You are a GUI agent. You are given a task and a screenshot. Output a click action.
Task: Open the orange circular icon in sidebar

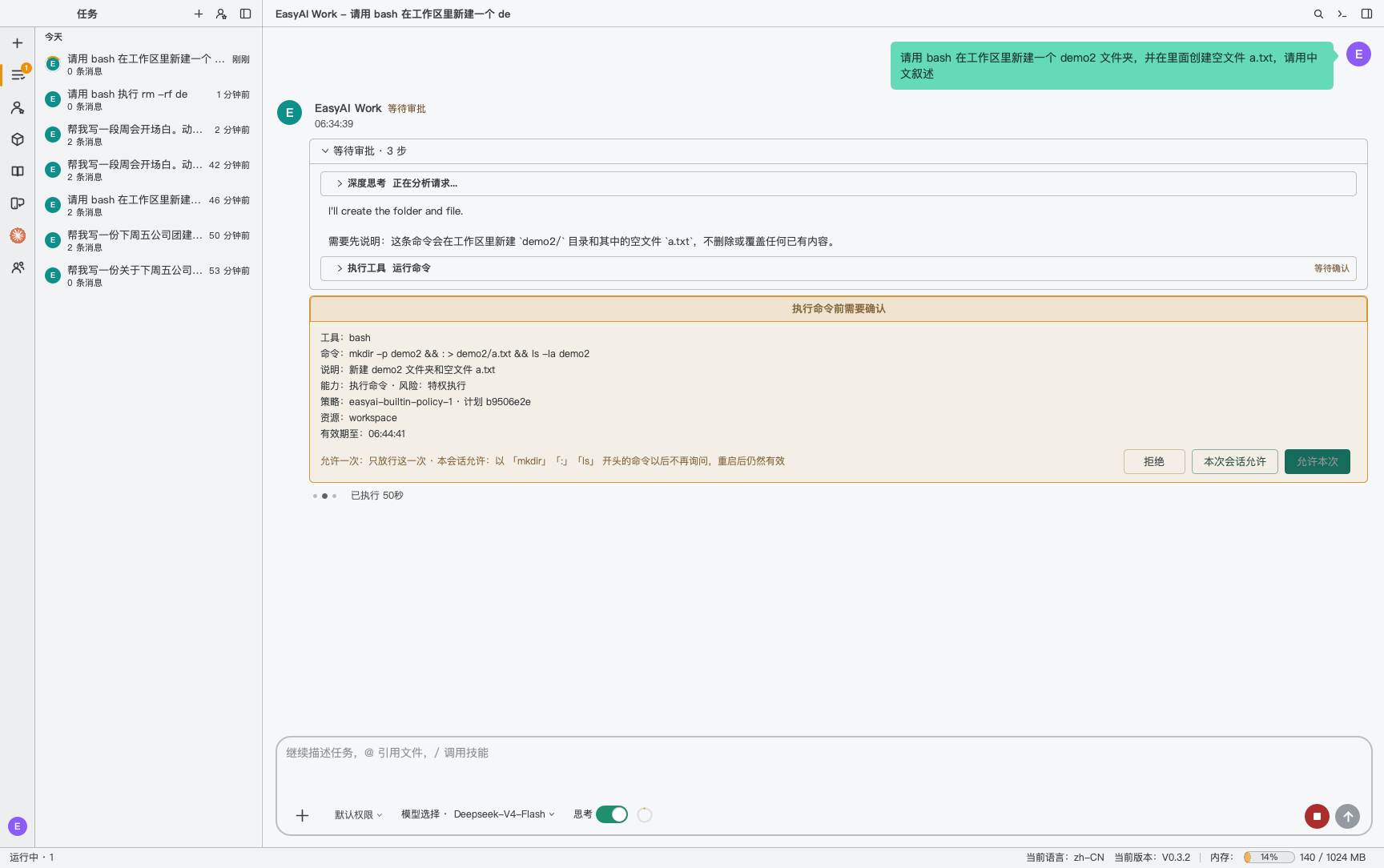[x=17, y=235]
